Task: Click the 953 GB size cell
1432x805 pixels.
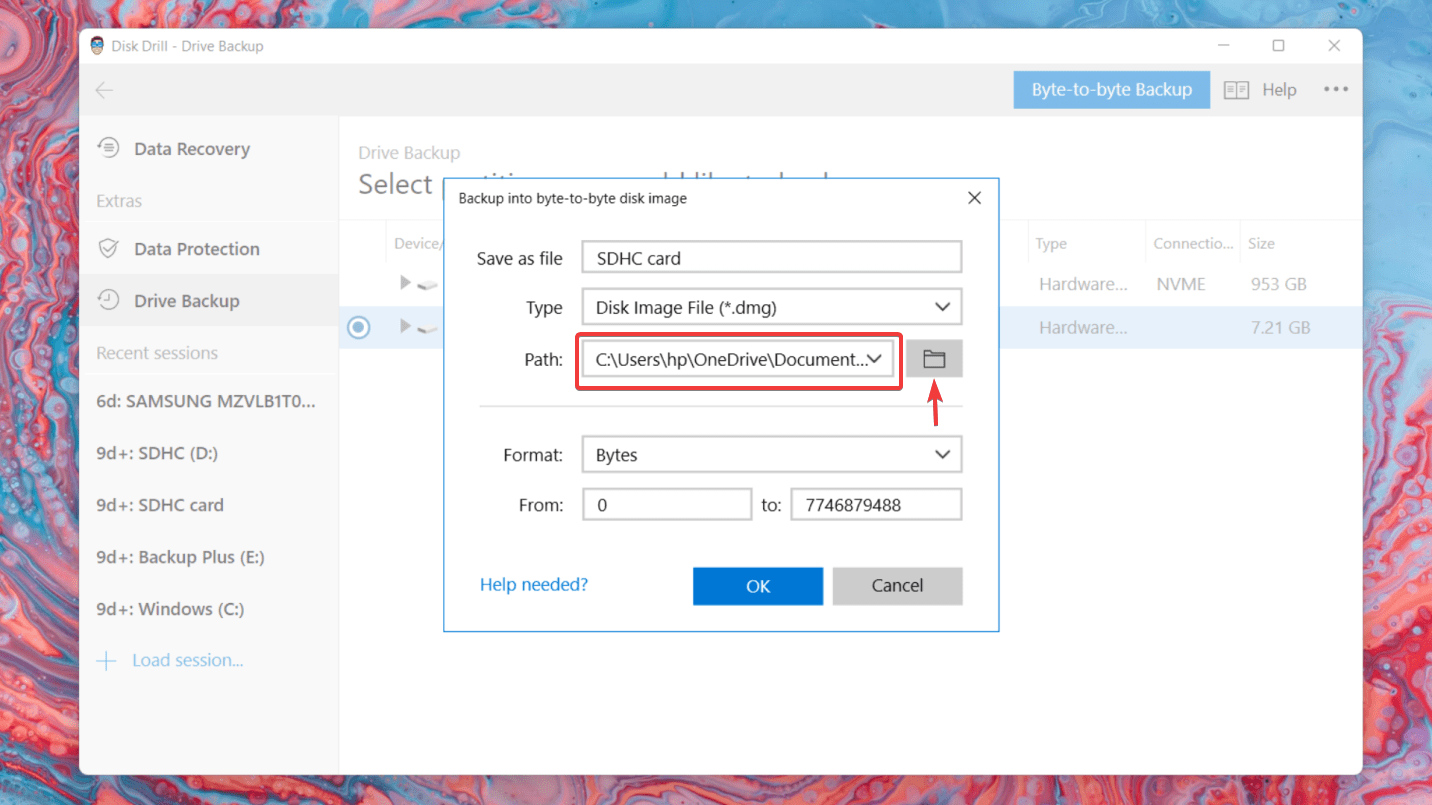Action: tap(1279, 284)
